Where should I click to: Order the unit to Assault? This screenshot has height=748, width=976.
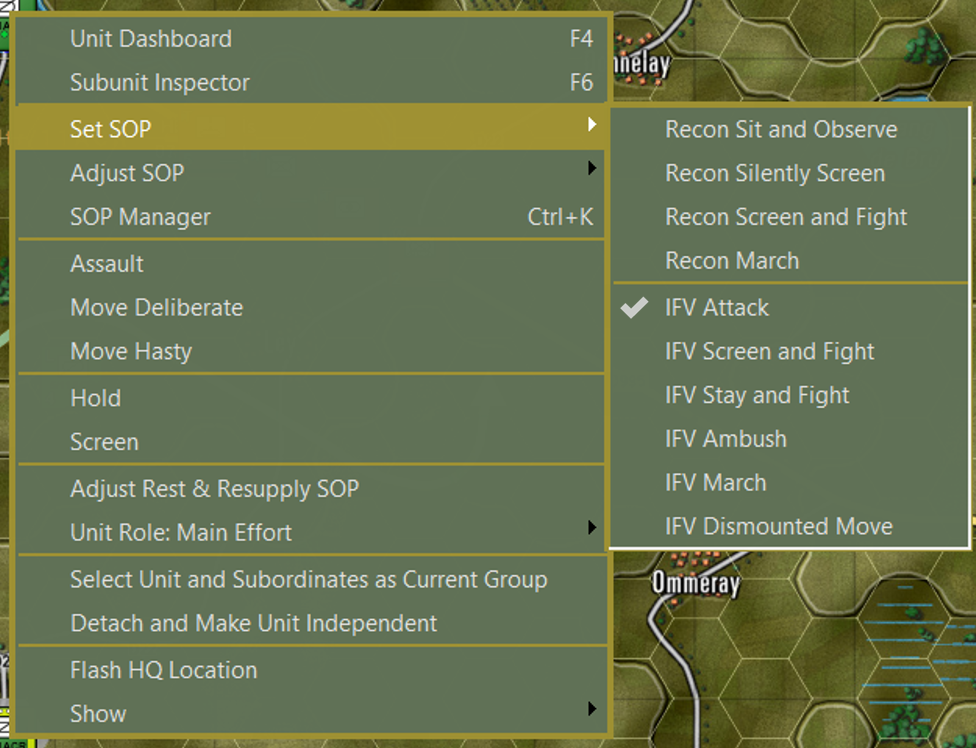pyautogui.click(x=106, y=264)
